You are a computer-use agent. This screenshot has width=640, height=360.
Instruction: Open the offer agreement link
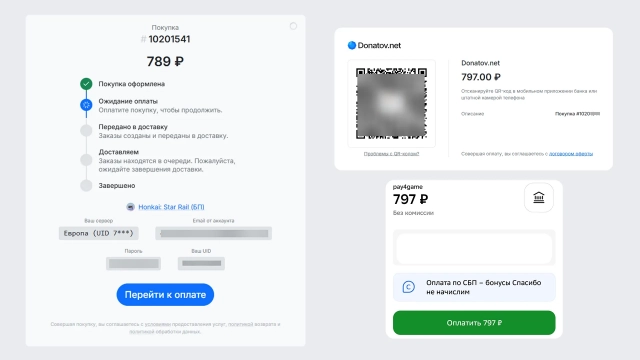[x=571, y=154]
